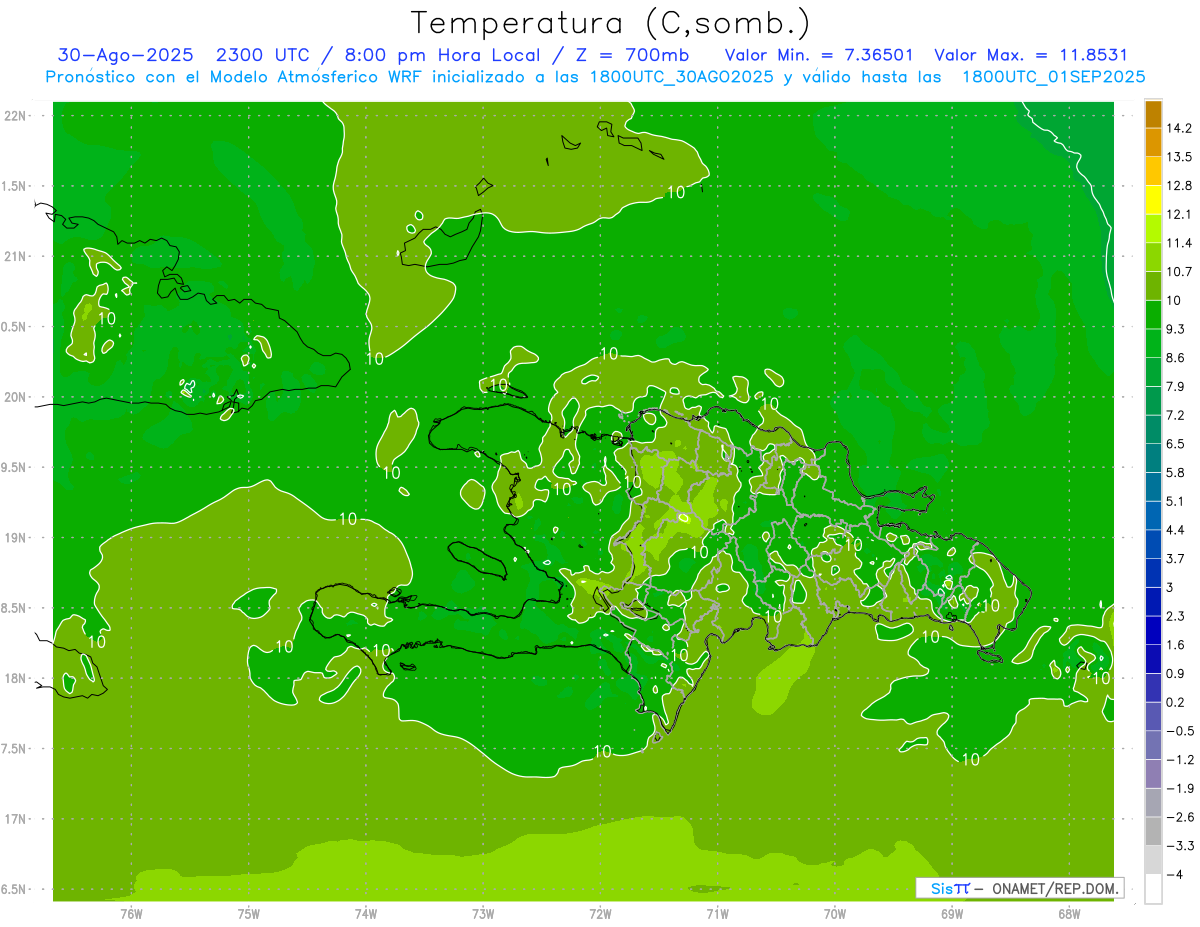Click the -3.3 color scale label

pyautogui.click(x=1180, y=846)
